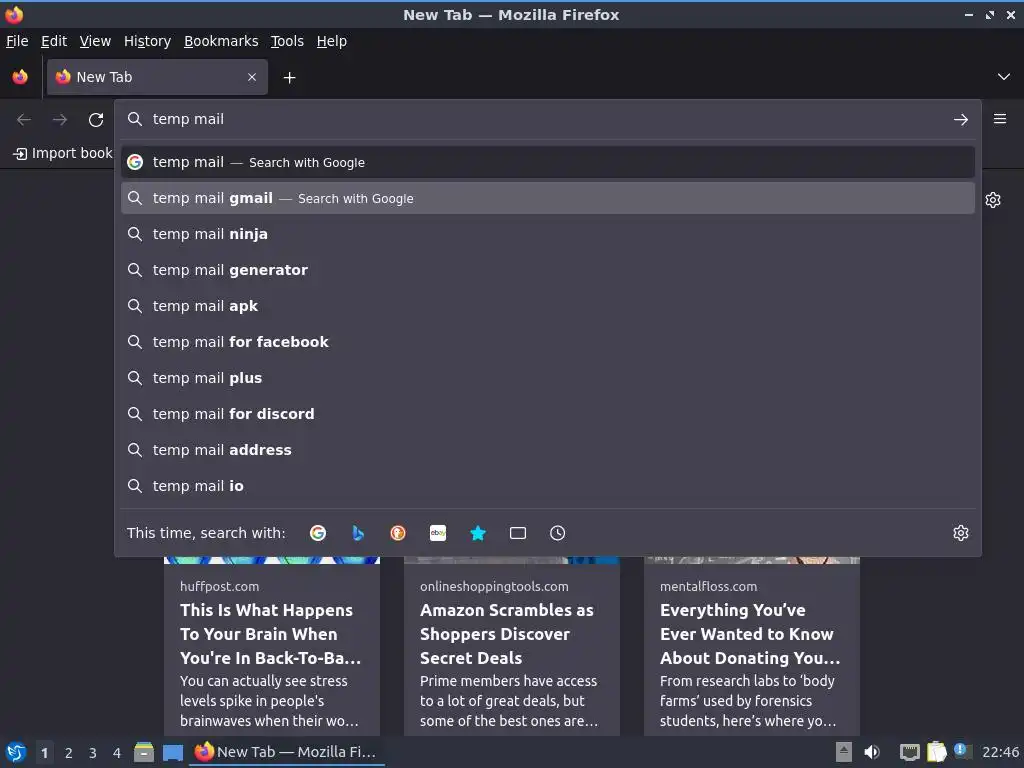Open network monitor tray icon
The width and height of the screenshot is (1024, 768).
(910, 752)
